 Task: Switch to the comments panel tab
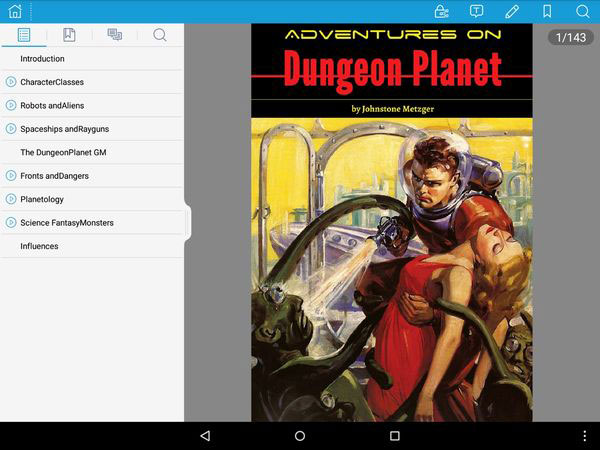tap(114, 35)
